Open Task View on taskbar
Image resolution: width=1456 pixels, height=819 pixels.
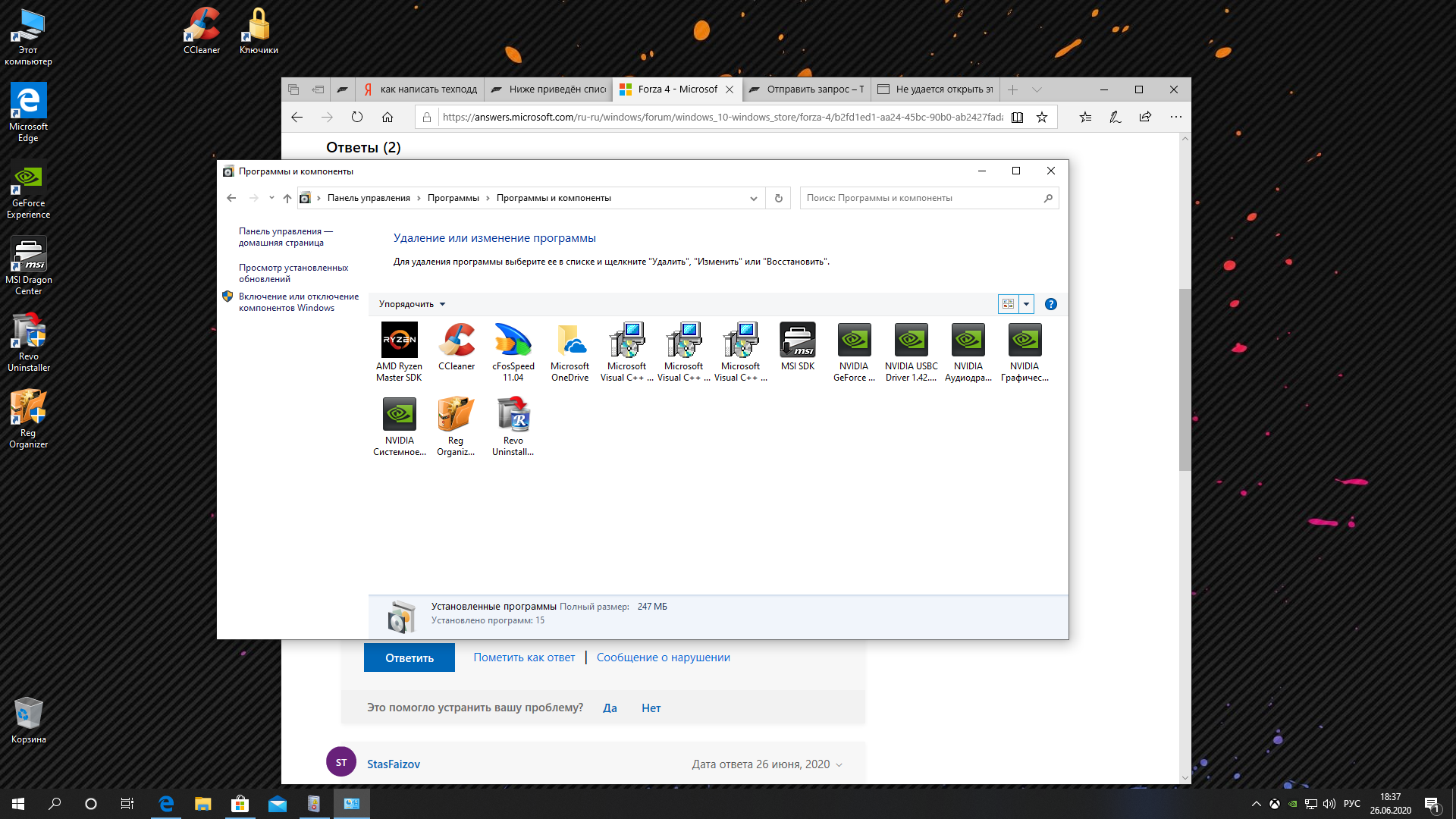[127, 804]
